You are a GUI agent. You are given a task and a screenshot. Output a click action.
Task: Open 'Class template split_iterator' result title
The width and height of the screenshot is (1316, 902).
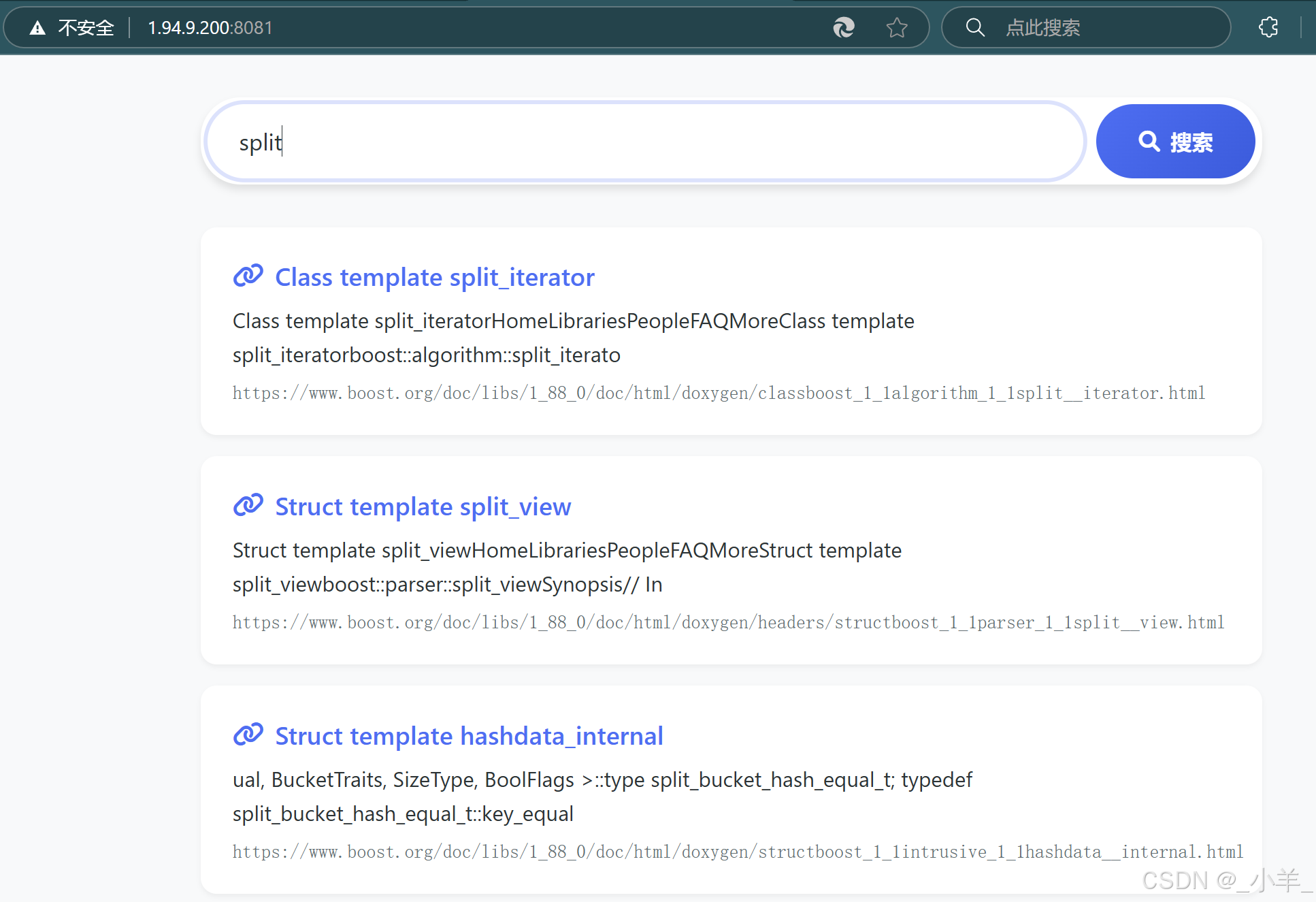434,277
